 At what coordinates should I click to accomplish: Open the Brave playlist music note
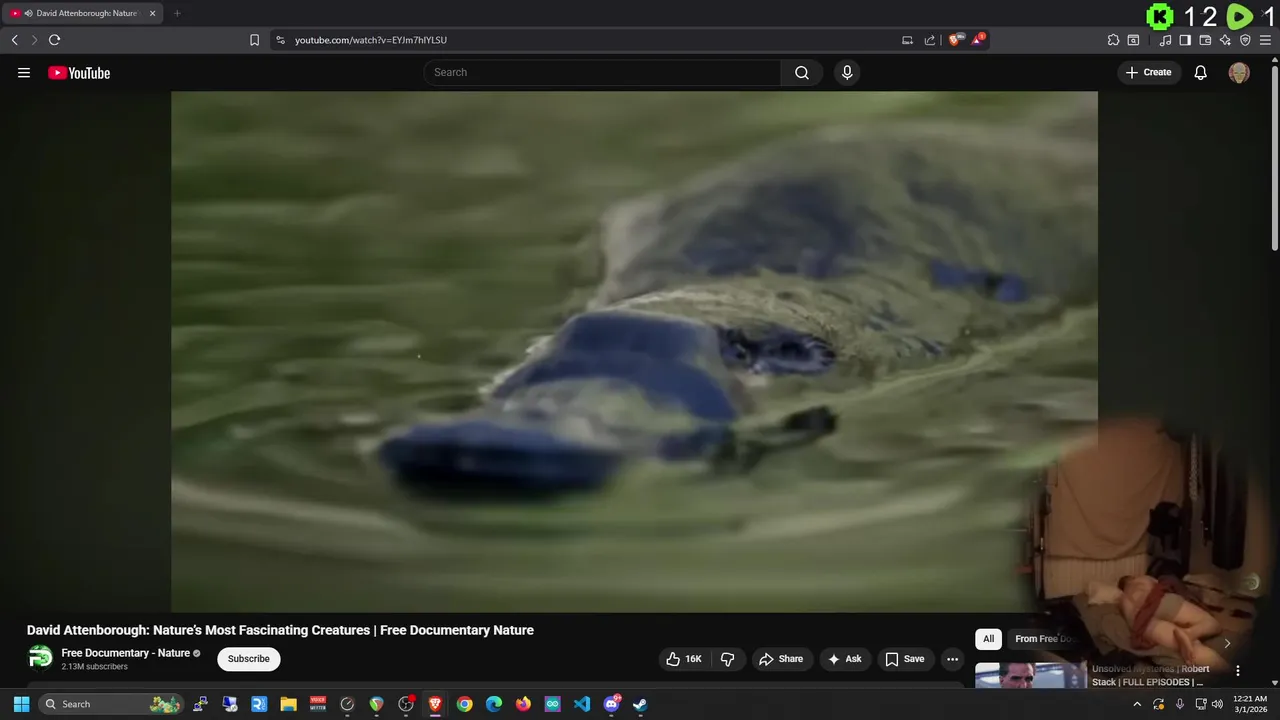point(1165,40)
